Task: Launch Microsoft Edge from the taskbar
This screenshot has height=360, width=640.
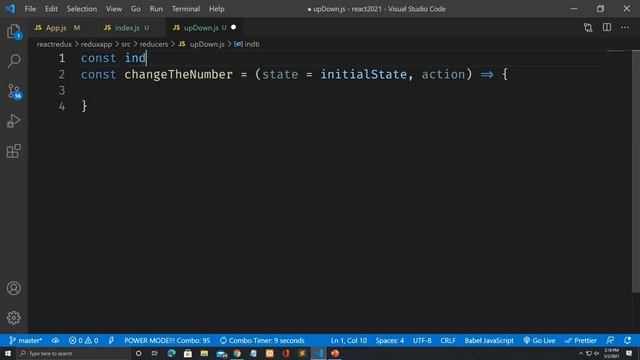Action: 171,353
